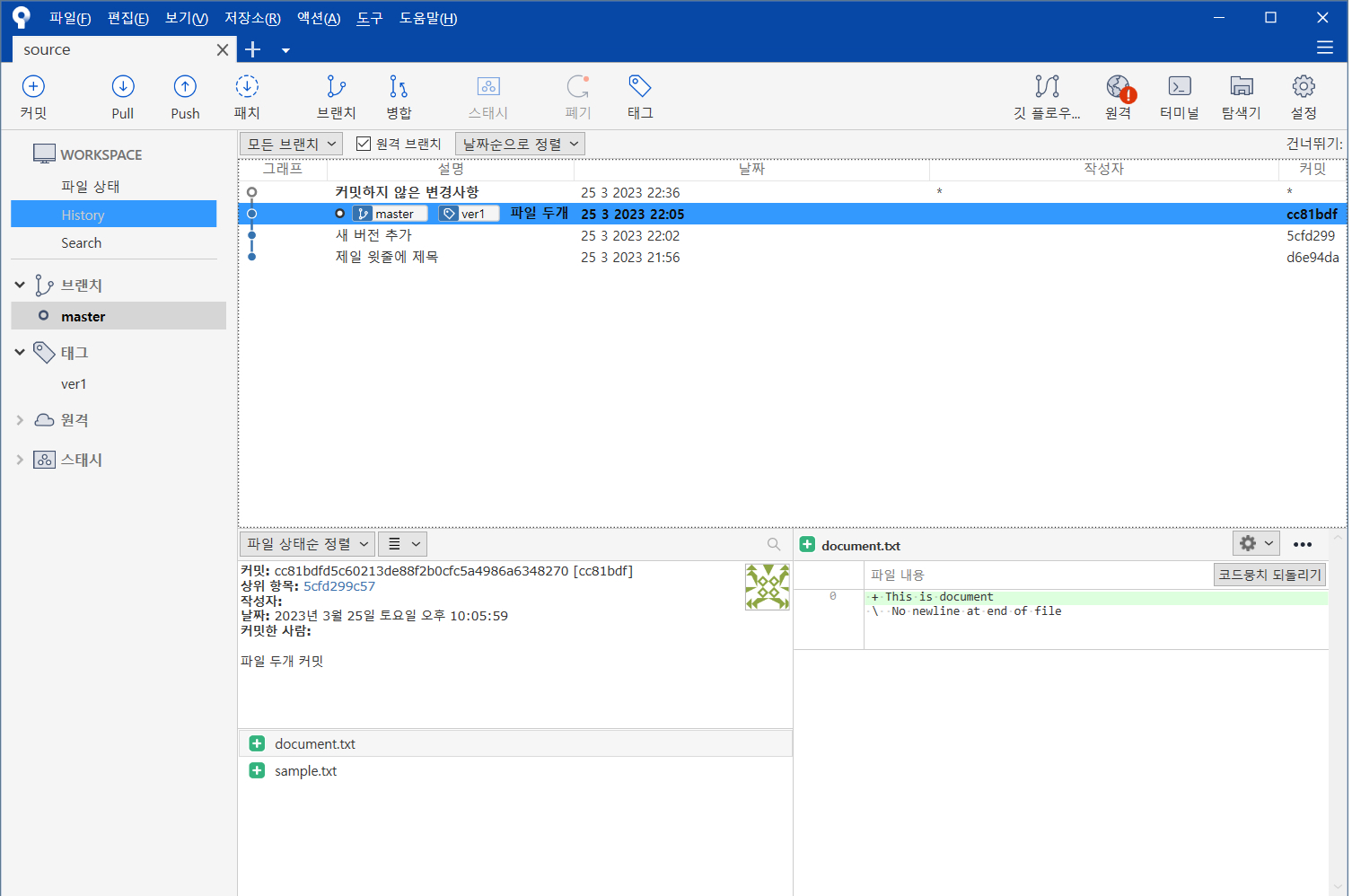Select Search in sidebar
The width and height of the screenshot is (1352, 896).
point(81,242)
